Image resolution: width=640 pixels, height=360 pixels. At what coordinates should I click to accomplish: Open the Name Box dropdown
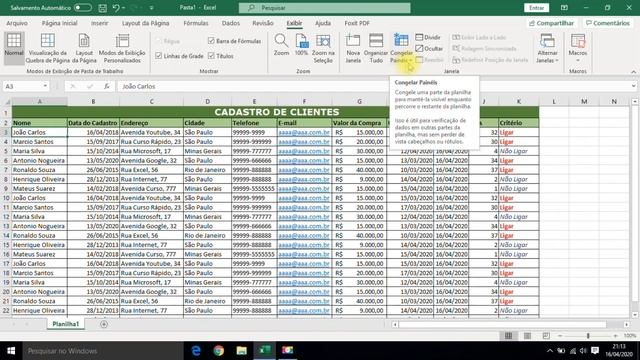45,86
